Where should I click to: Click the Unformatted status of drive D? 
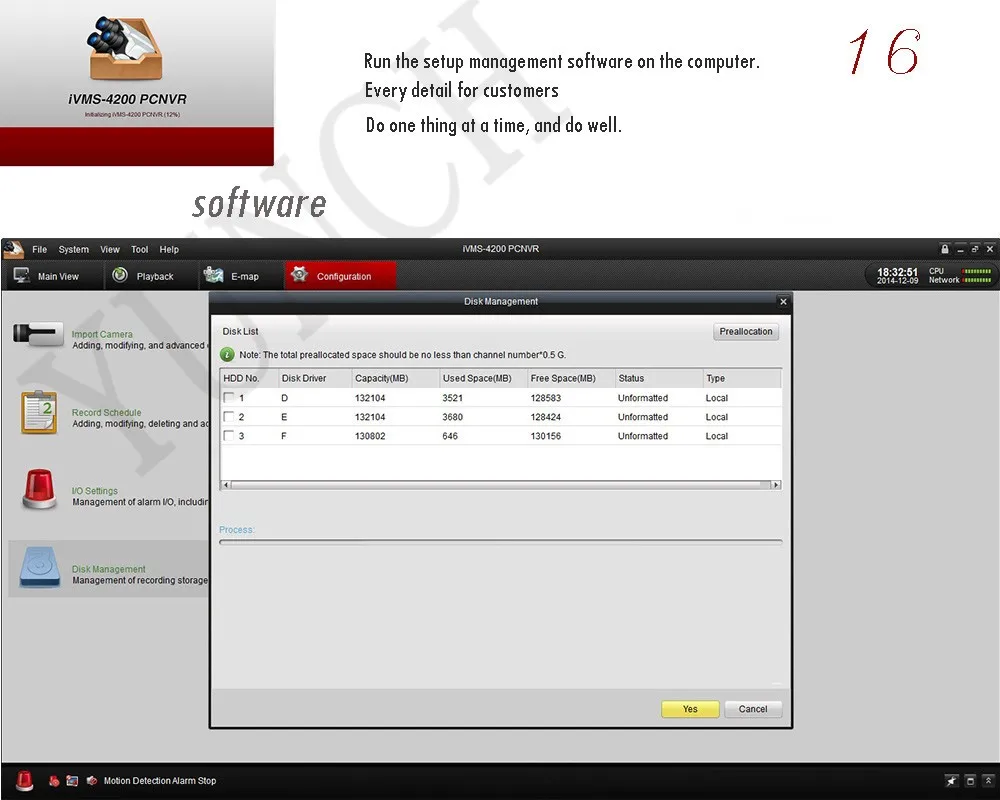tap(643, 398)
